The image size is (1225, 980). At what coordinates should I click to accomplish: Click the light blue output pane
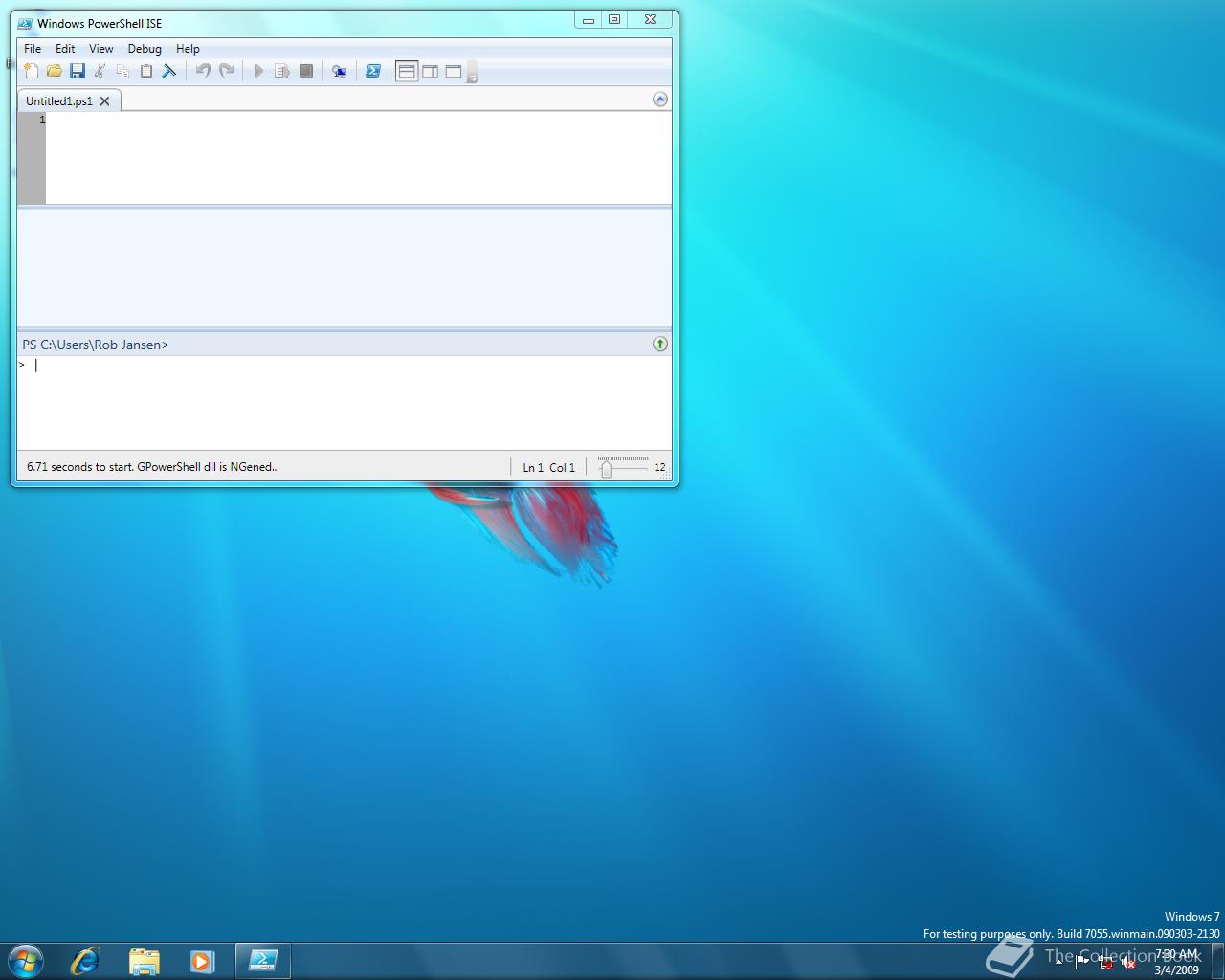[x=345, y=268]
